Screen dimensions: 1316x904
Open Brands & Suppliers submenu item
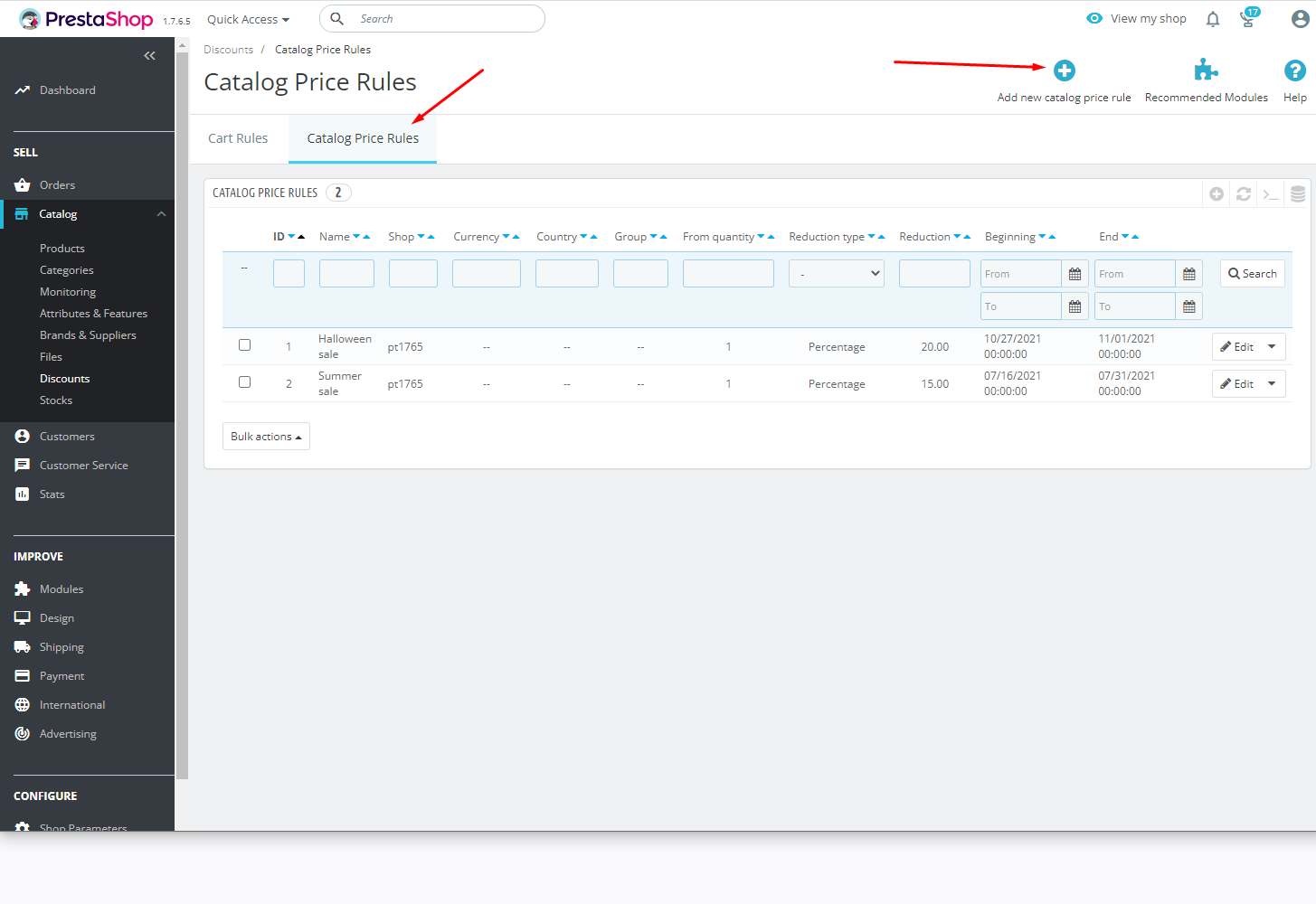(88, 335)
